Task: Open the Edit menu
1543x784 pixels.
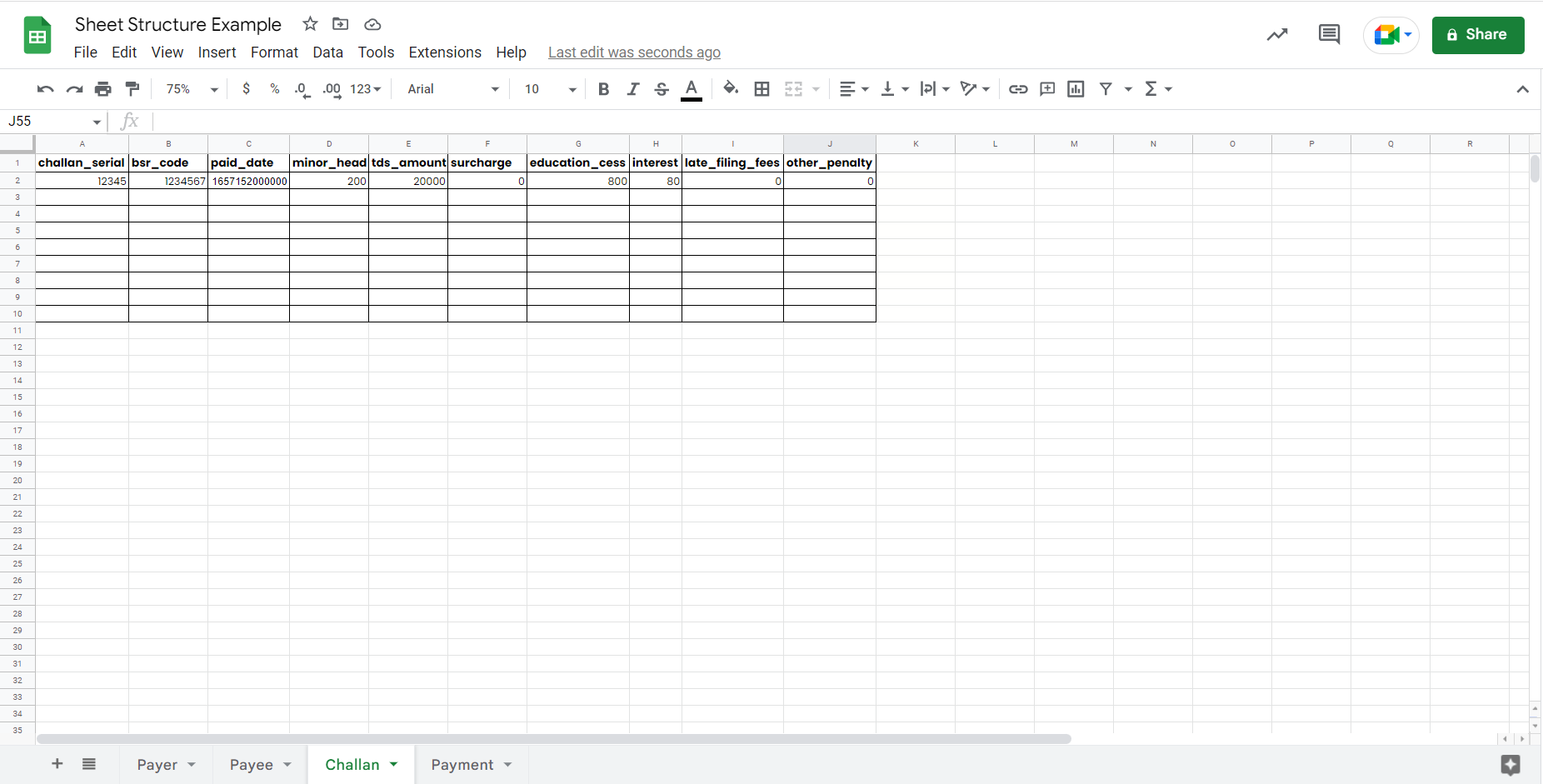Action: point(124,52)
